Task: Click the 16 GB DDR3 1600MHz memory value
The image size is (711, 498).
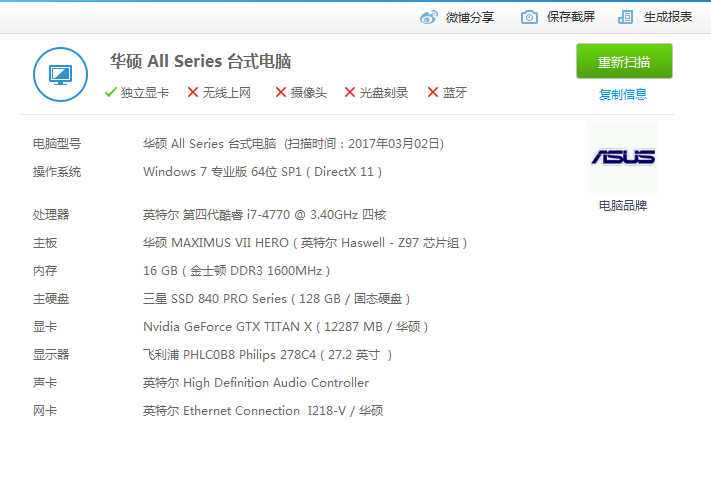Action: pyautogui.click(x=236, y=271)
